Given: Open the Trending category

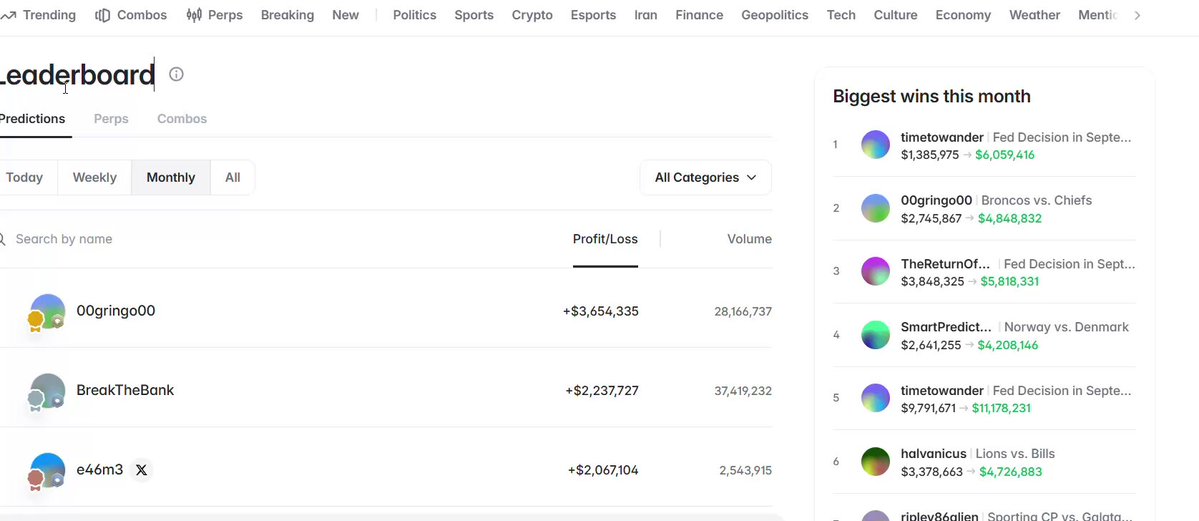Looking at the screenshot, I should click(38, 15).
